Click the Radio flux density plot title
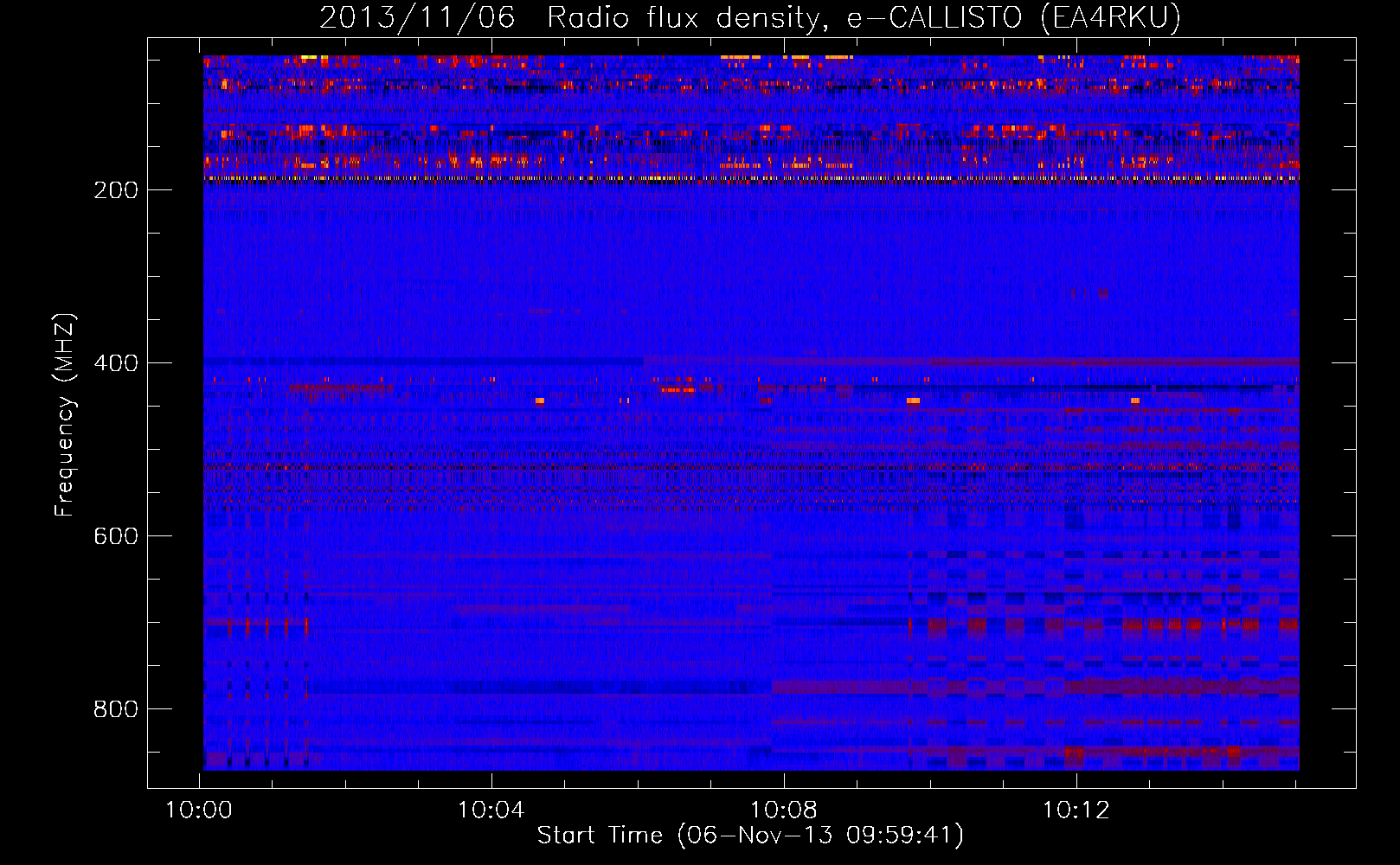This screenshot has height=865, width=1400. coord(683,17)
